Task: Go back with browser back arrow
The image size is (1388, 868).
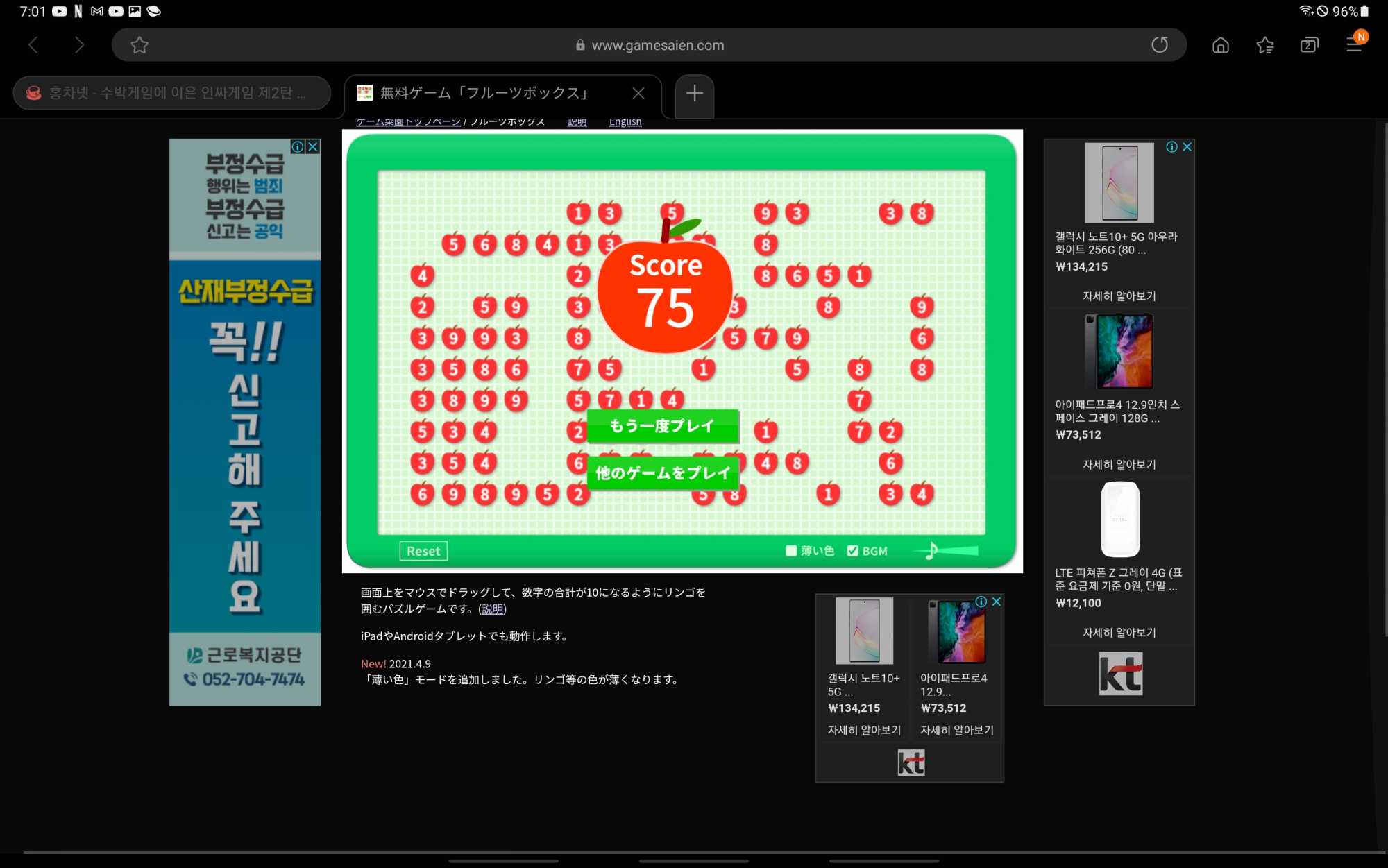Action: [x=33, y=45]
